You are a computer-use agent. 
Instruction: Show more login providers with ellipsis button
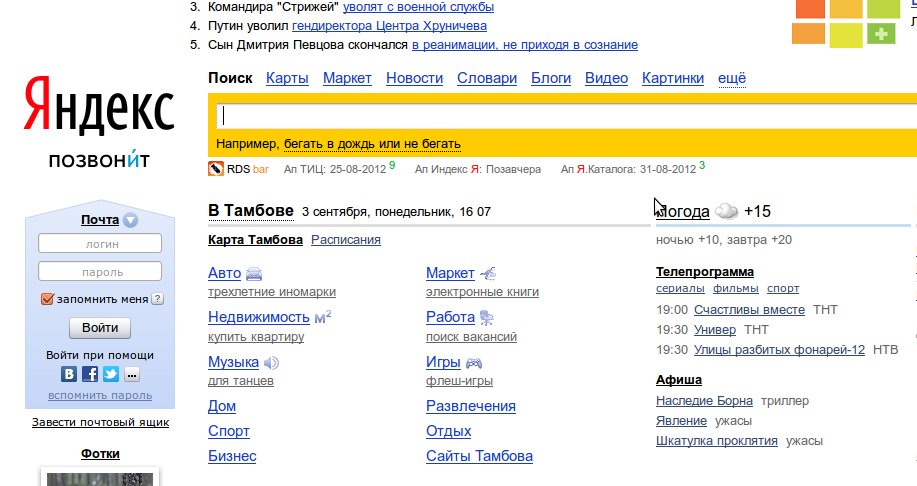point(131,374)
